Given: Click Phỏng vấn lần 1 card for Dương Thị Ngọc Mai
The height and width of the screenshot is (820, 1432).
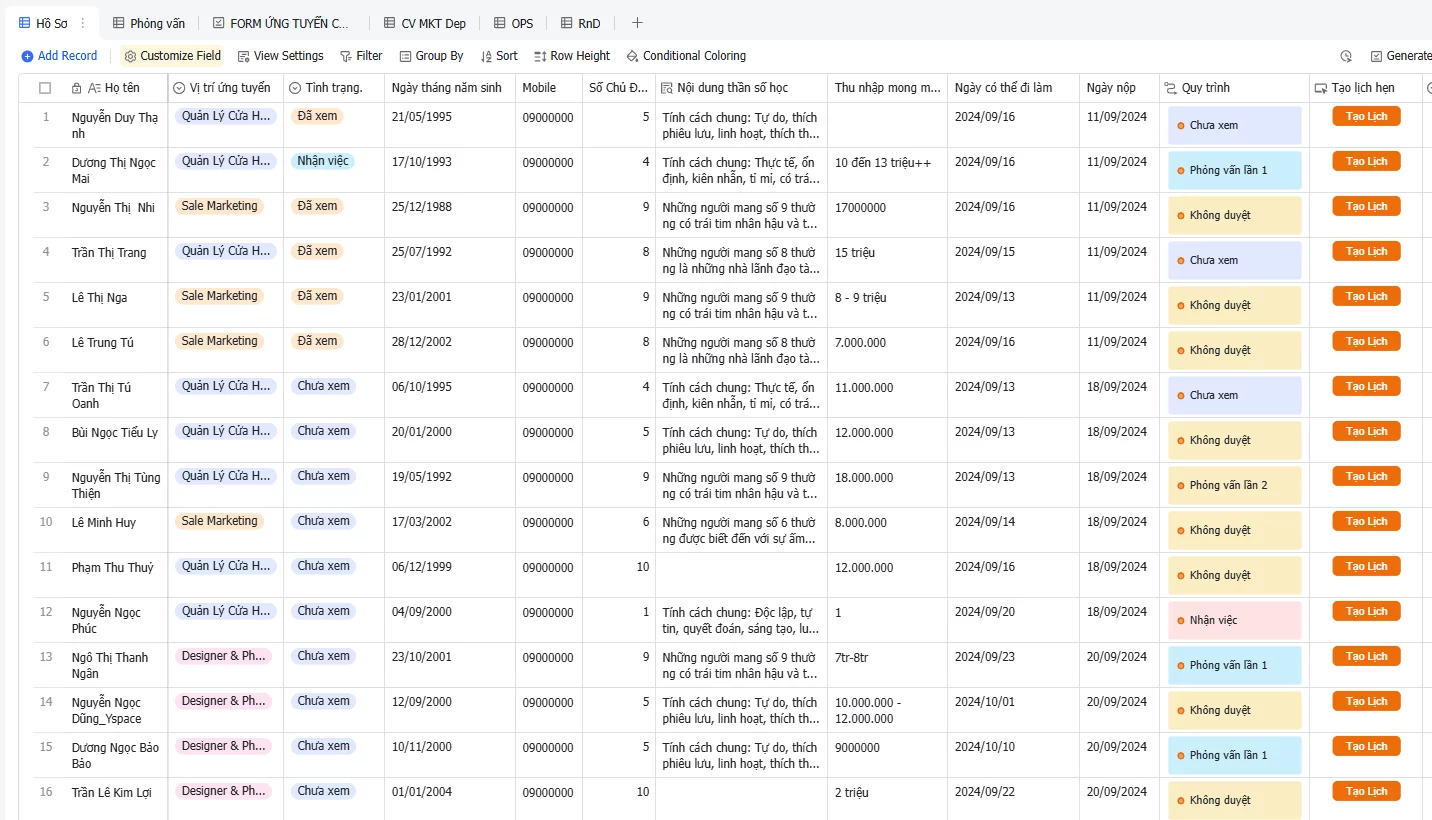Looking at the screenshot, I should [1235, 170].
